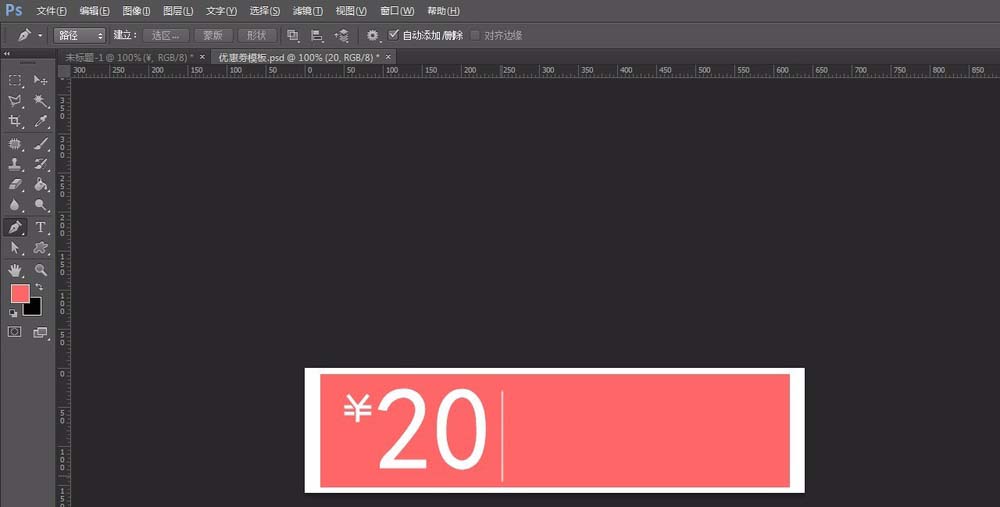Open the pink foreground color swatch
This screenshot has height=507, width=1000.
20,293
